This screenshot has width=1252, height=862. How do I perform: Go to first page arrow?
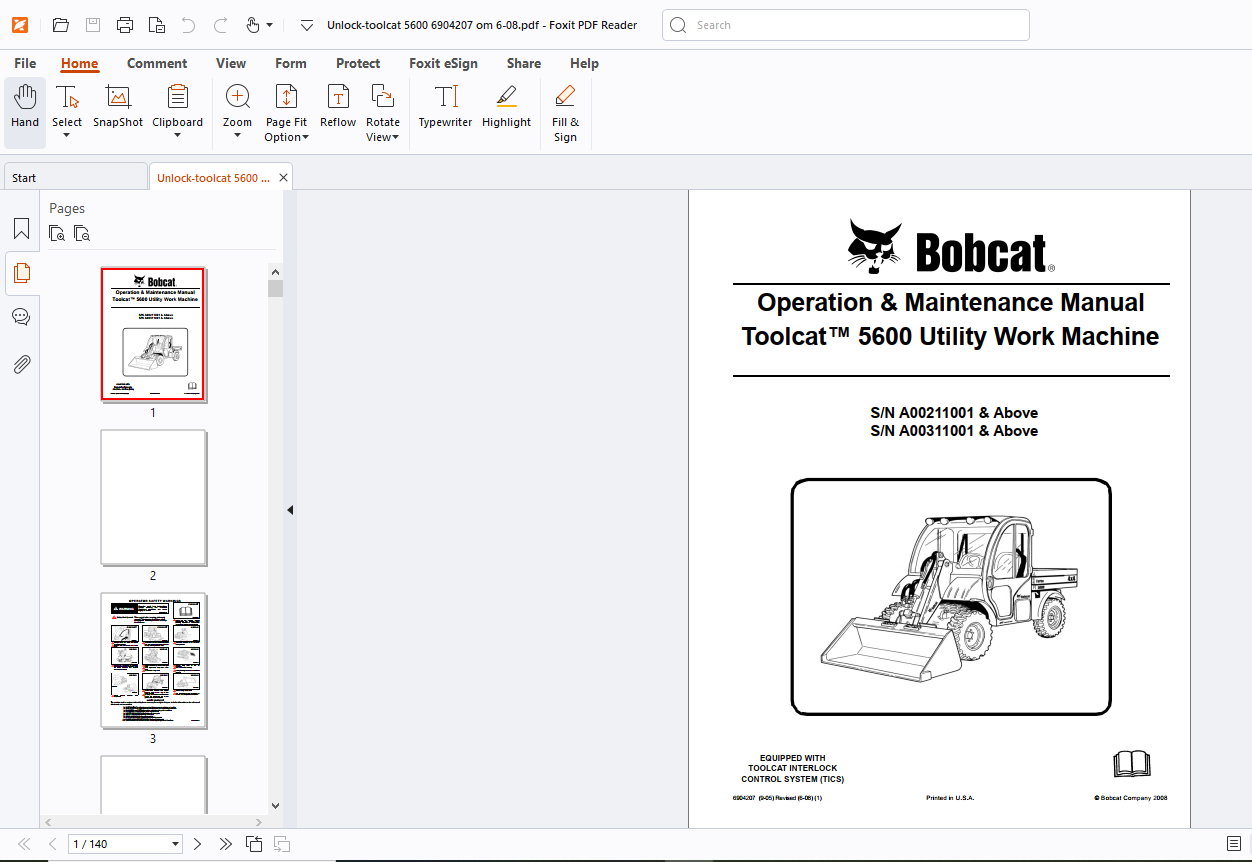click(24, 844)
